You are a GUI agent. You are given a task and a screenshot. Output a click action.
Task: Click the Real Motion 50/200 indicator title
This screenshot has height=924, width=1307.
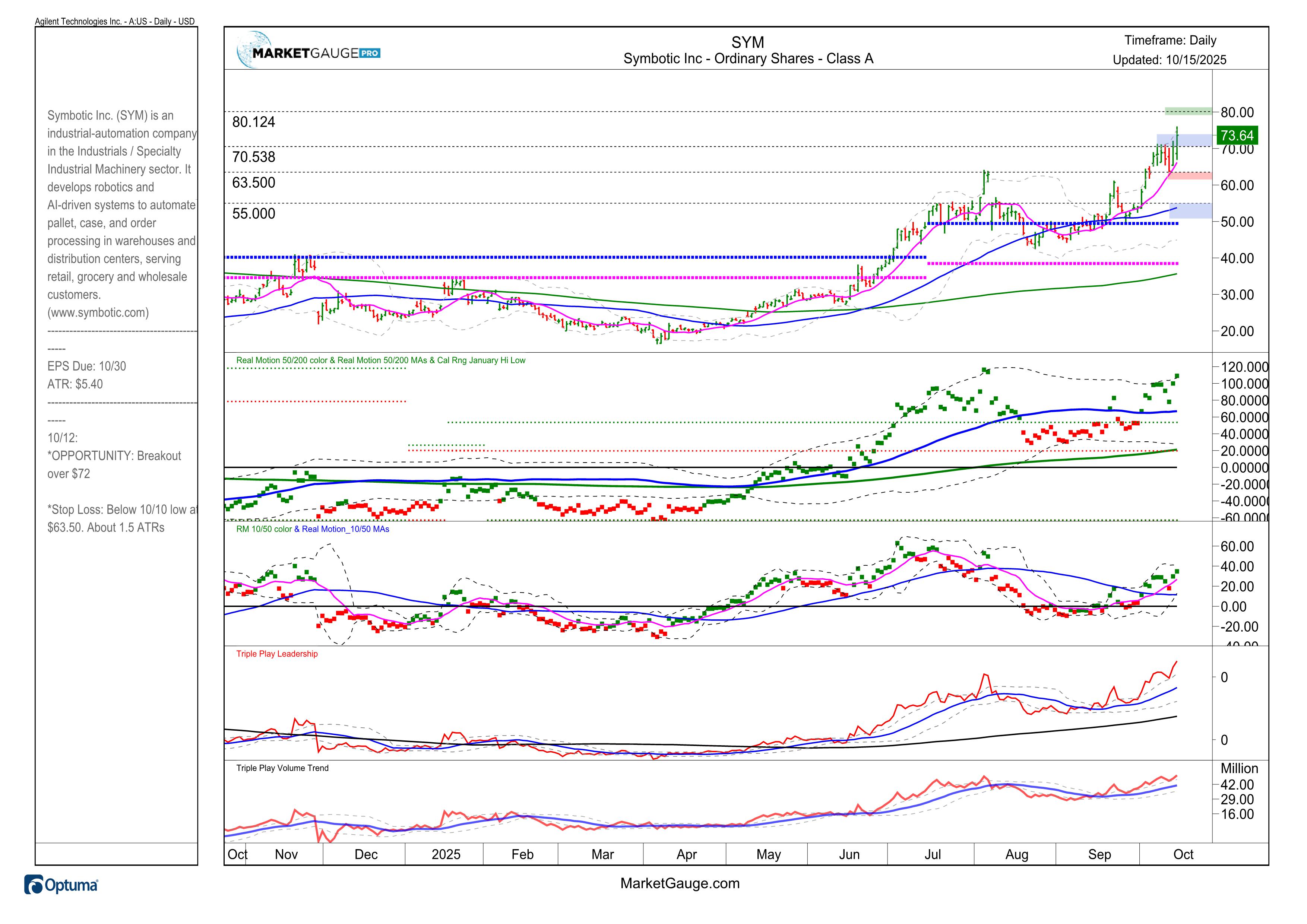coord(380,360)
